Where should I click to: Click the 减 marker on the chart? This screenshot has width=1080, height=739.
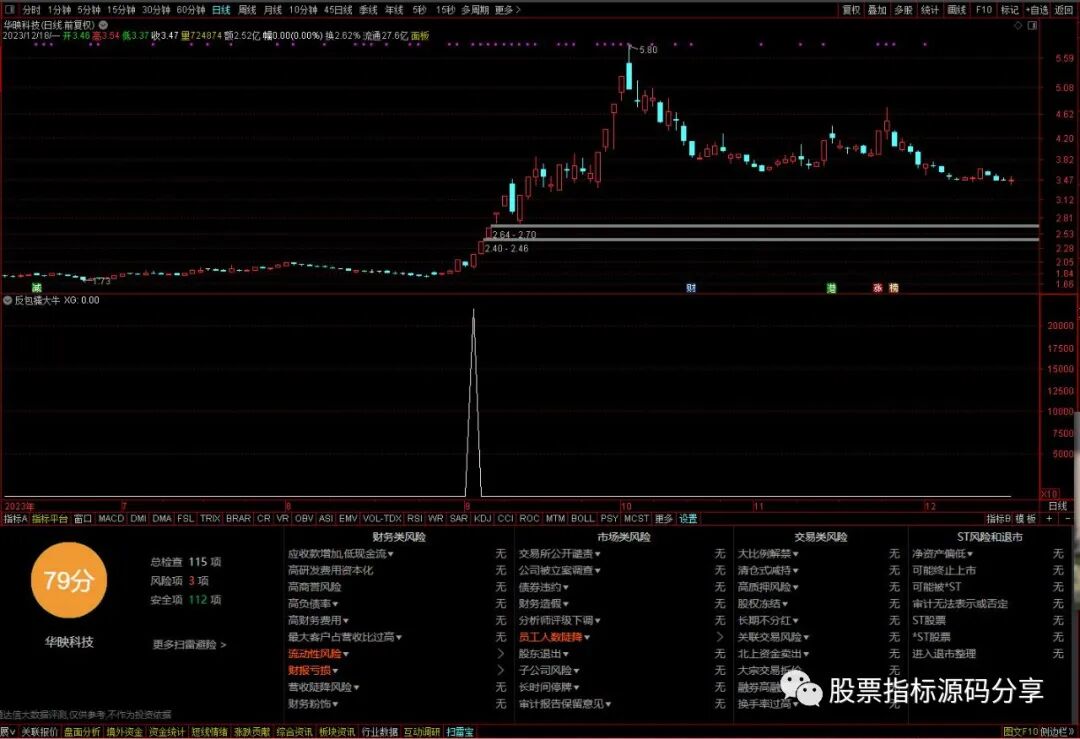coord(37,287)
